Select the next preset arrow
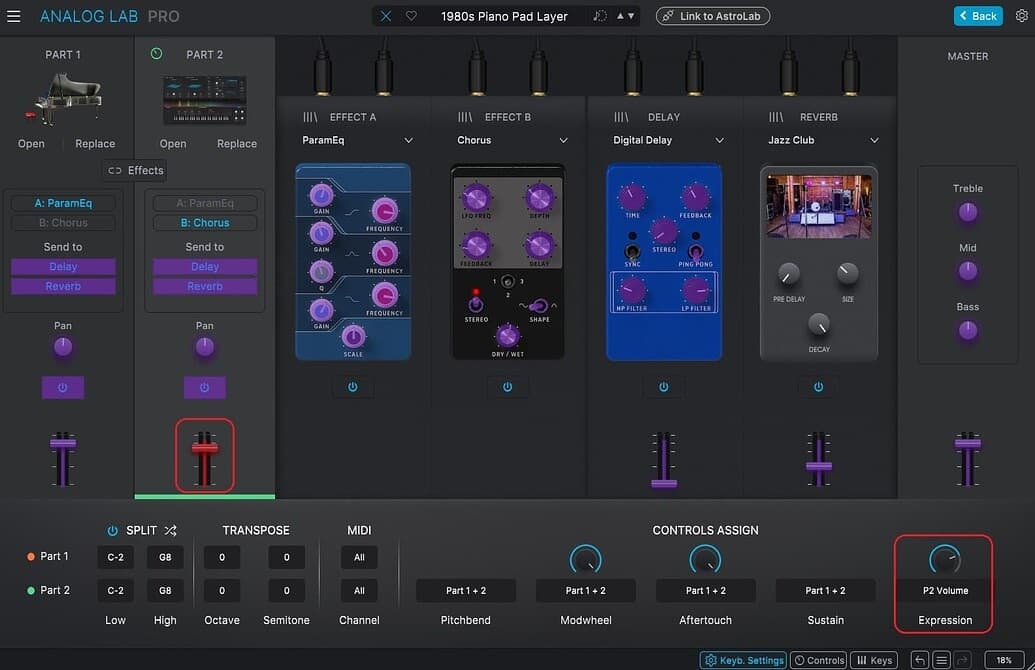The image size is (1035, 670). (632, 16)
